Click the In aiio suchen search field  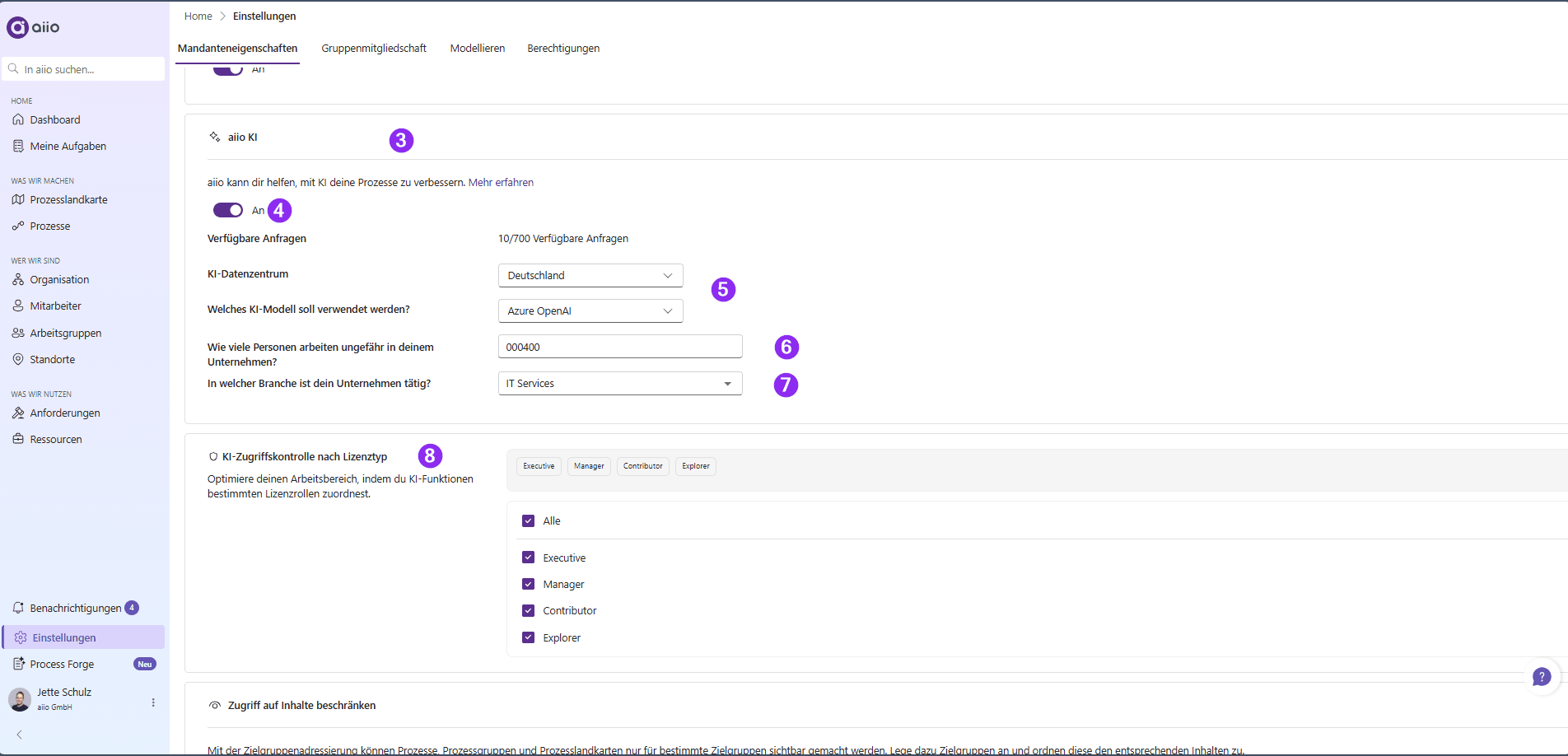pyautogui.click(x=84, y=69)
